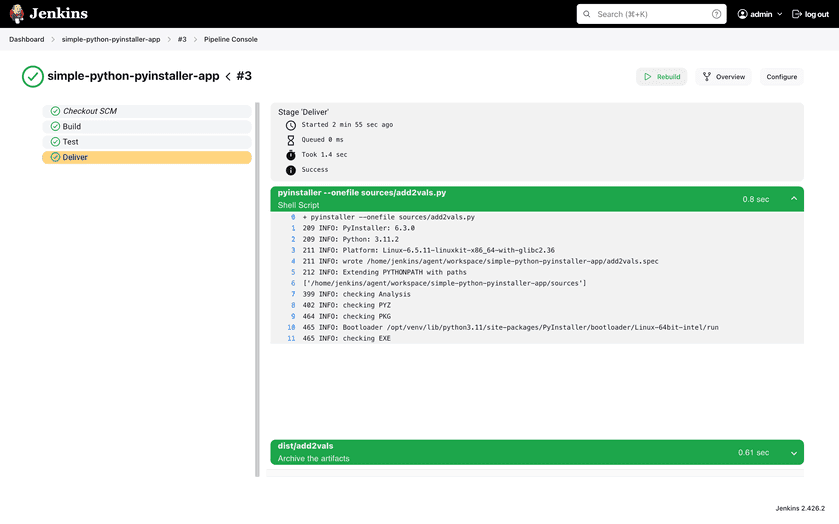This screenshot has height=524, width=839.
Task: Focus the Search input field
Action: [650, 14]
